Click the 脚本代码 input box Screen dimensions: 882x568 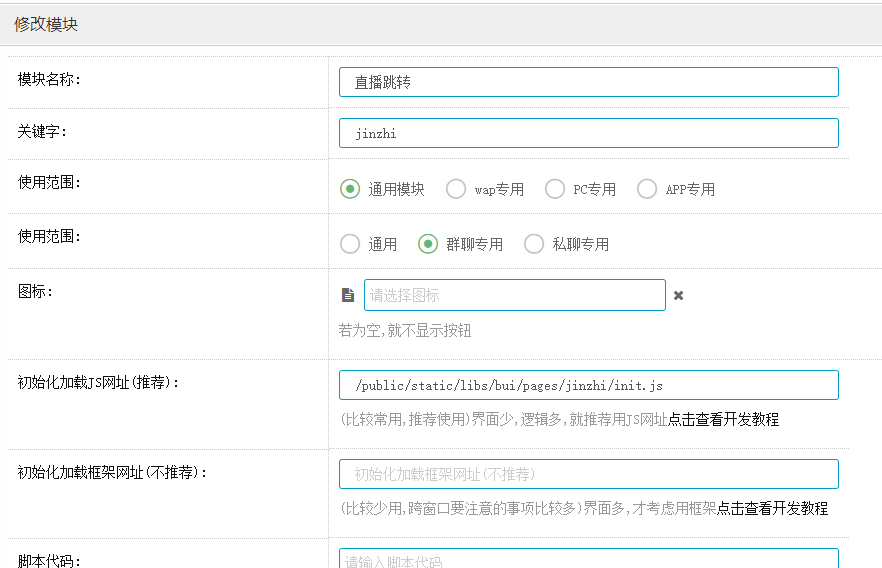pyautogui.click(x=588, y=560)
